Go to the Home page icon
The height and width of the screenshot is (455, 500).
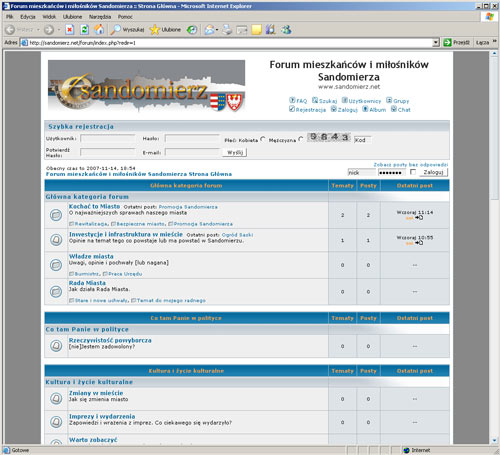(x=99, y=30)
